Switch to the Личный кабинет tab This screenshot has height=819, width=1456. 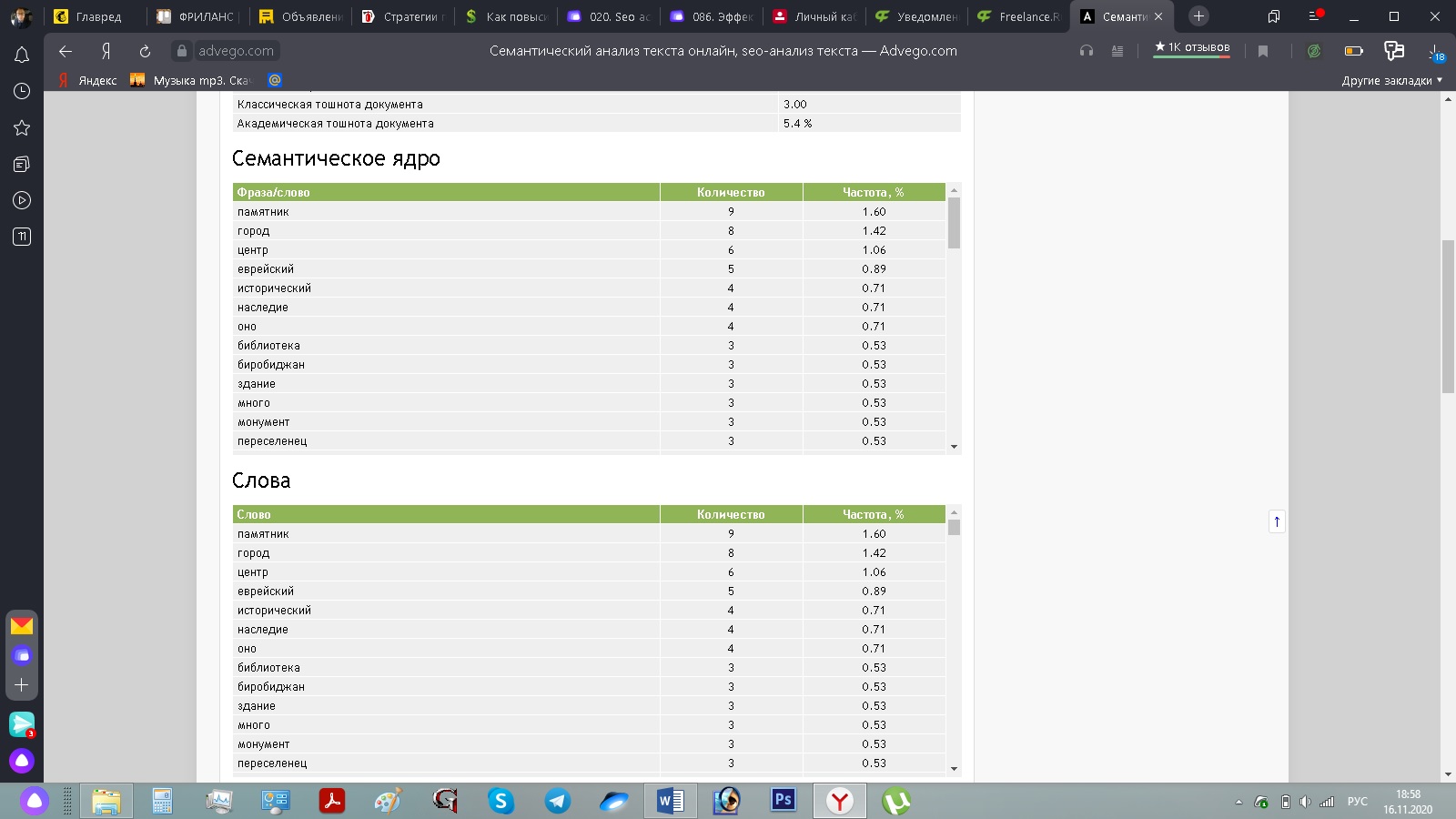click(x=814, y=16)
